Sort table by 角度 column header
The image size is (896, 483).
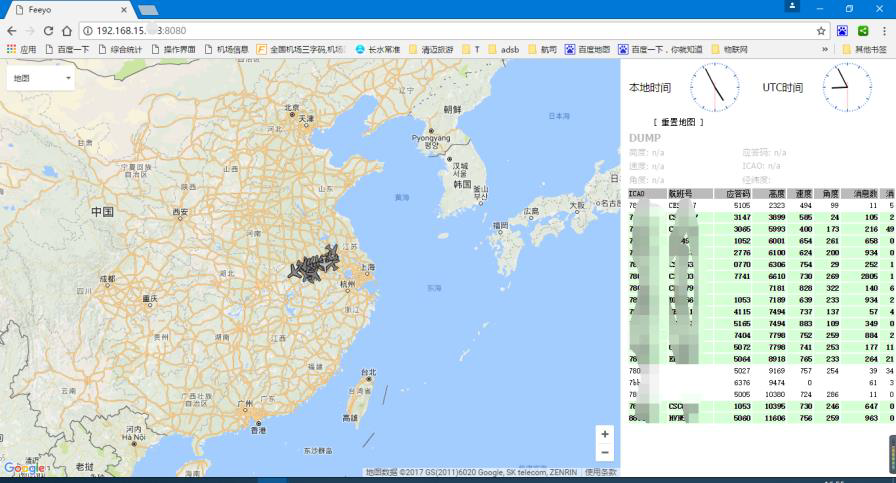click(x=827, y=194)
